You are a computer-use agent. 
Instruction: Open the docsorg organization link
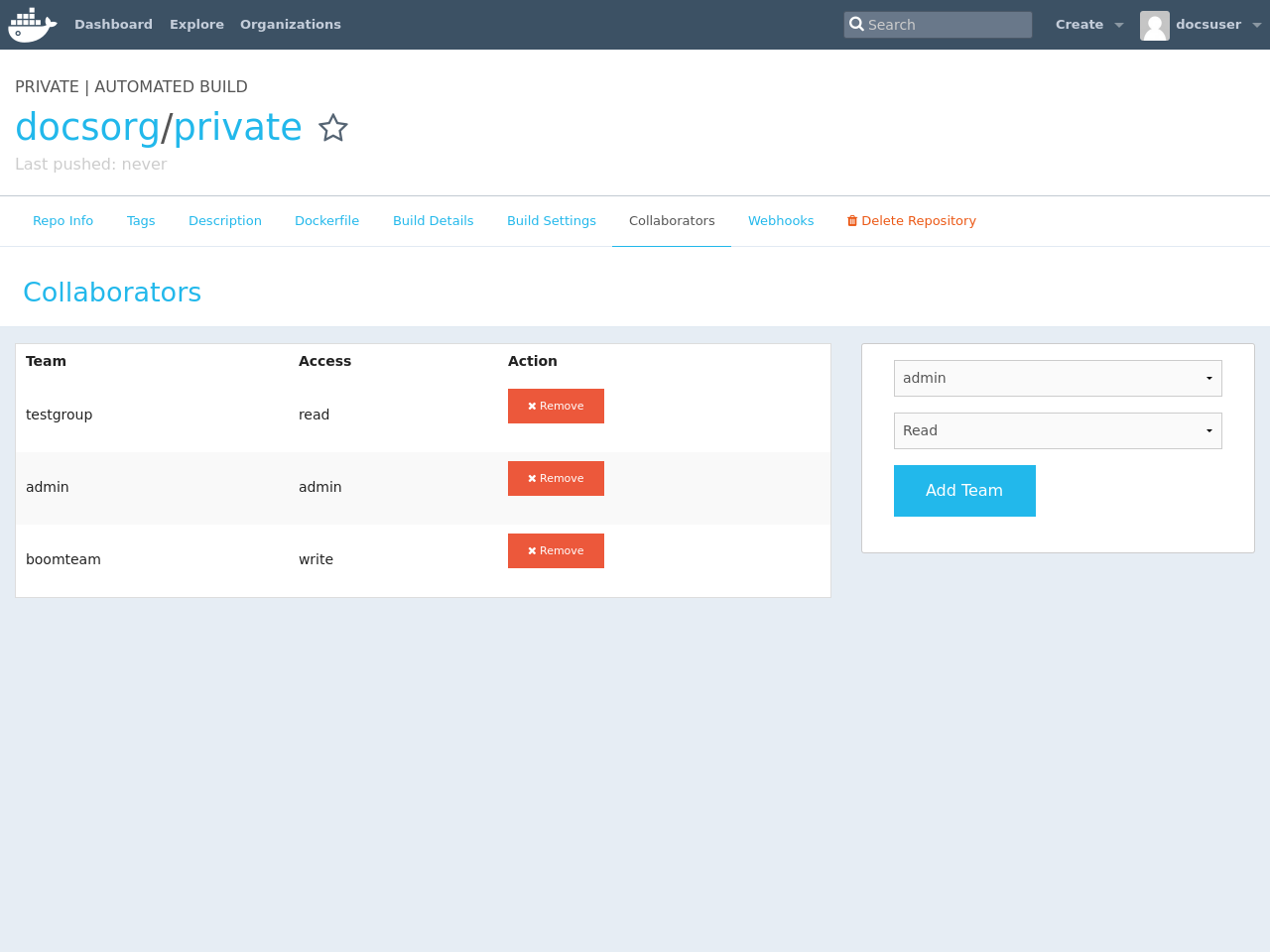point(87,127)
